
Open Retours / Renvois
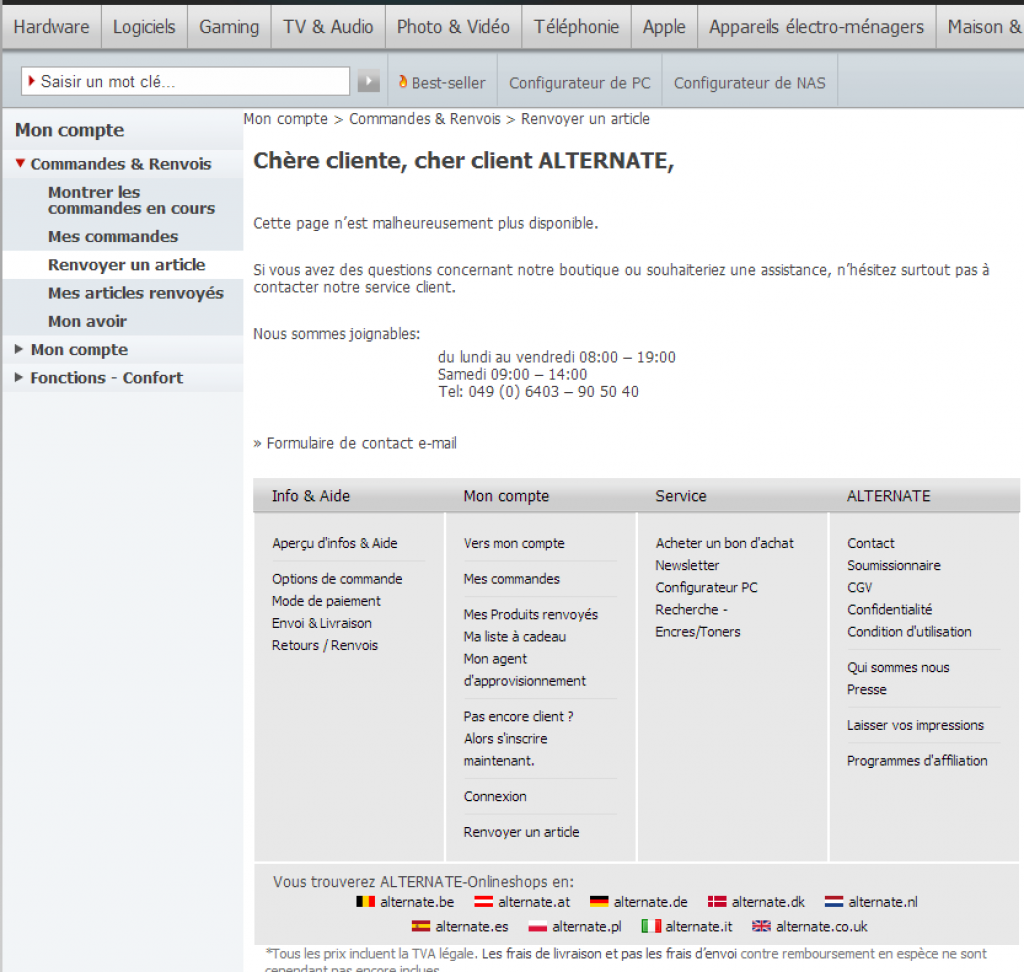click(325, 645)
